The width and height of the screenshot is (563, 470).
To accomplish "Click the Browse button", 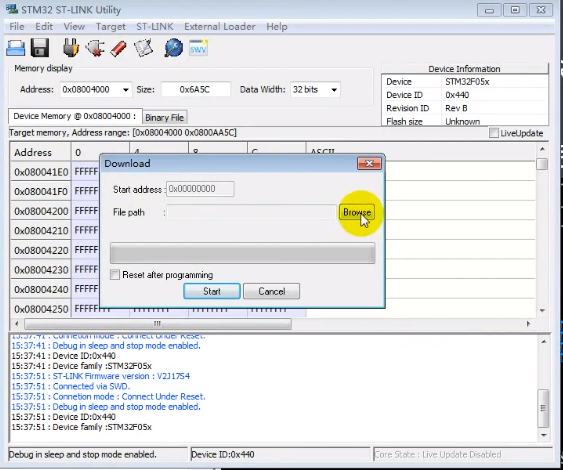I will [357, 212].
